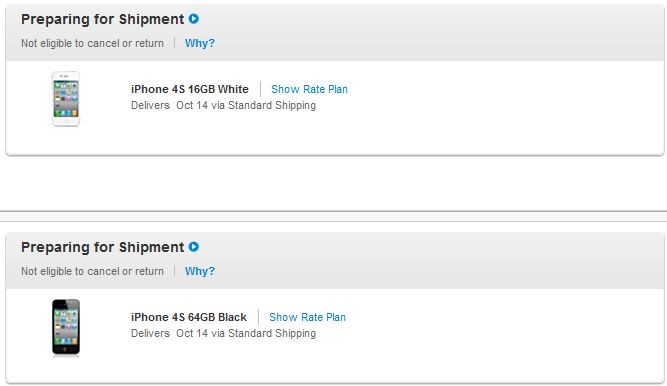Select the iPhone 4S 64GB Black product name
The width and height of the screenshot is (667, 386).
click(x=189, y=317)
